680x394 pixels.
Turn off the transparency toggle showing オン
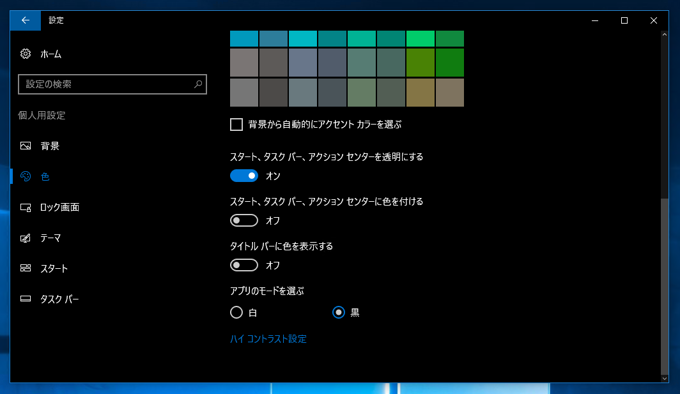(x=244, y=176)
